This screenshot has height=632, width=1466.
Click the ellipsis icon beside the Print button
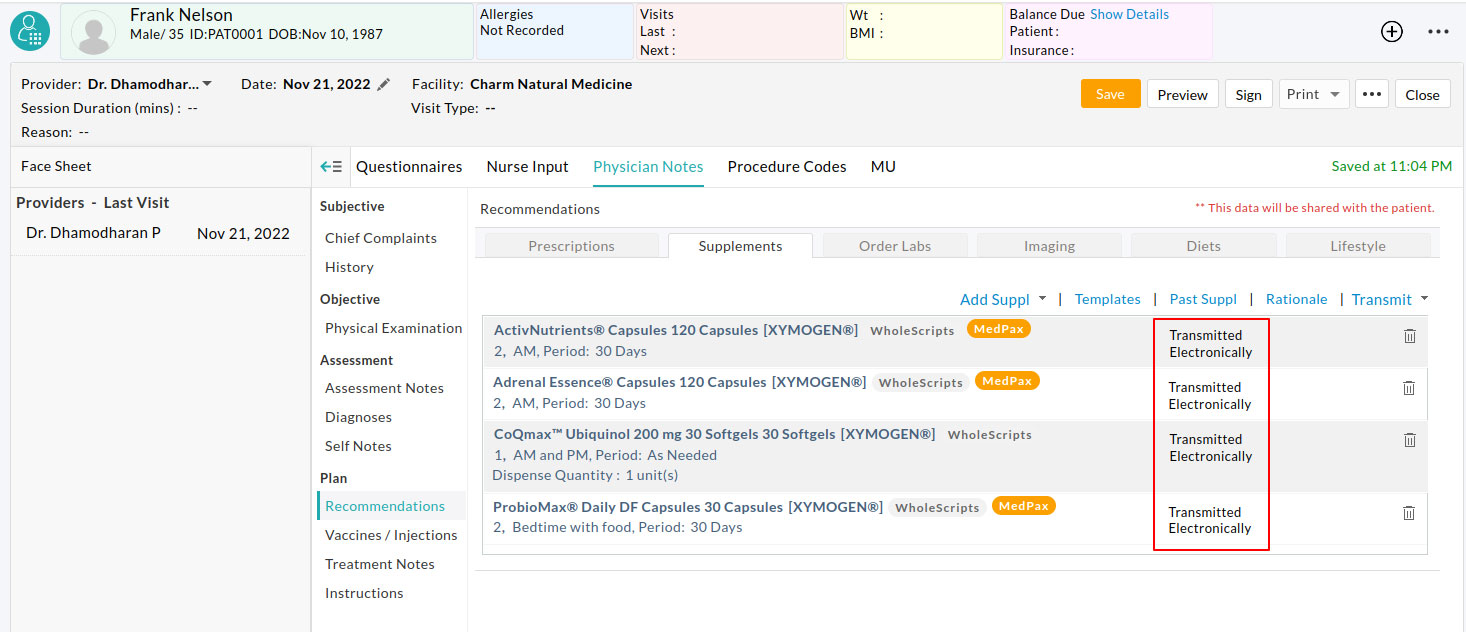[1371, 93]
